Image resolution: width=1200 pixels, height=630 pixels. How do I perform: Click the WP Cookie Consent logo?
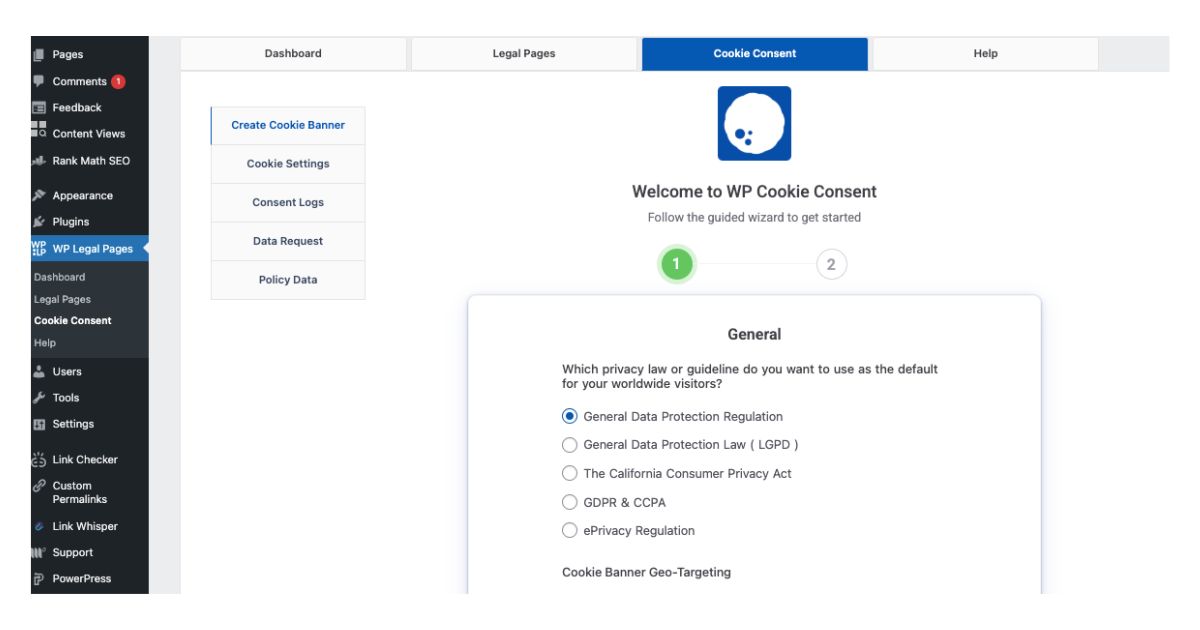(754, 124)
